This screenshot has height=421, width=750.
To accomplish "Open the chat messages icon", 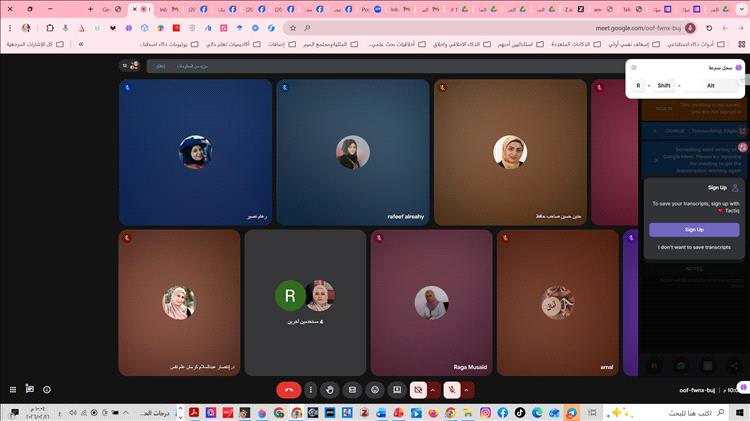I will 30,389.
